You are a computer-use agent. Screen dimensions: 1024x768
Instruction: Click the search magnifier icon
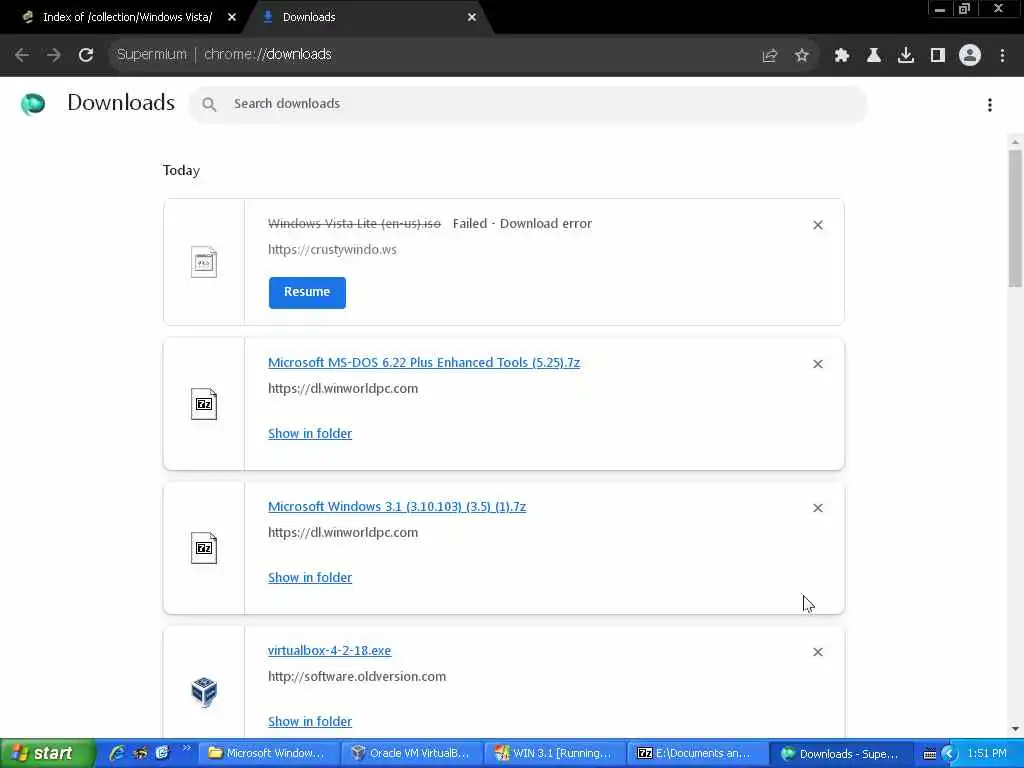[x=209, y=104]
